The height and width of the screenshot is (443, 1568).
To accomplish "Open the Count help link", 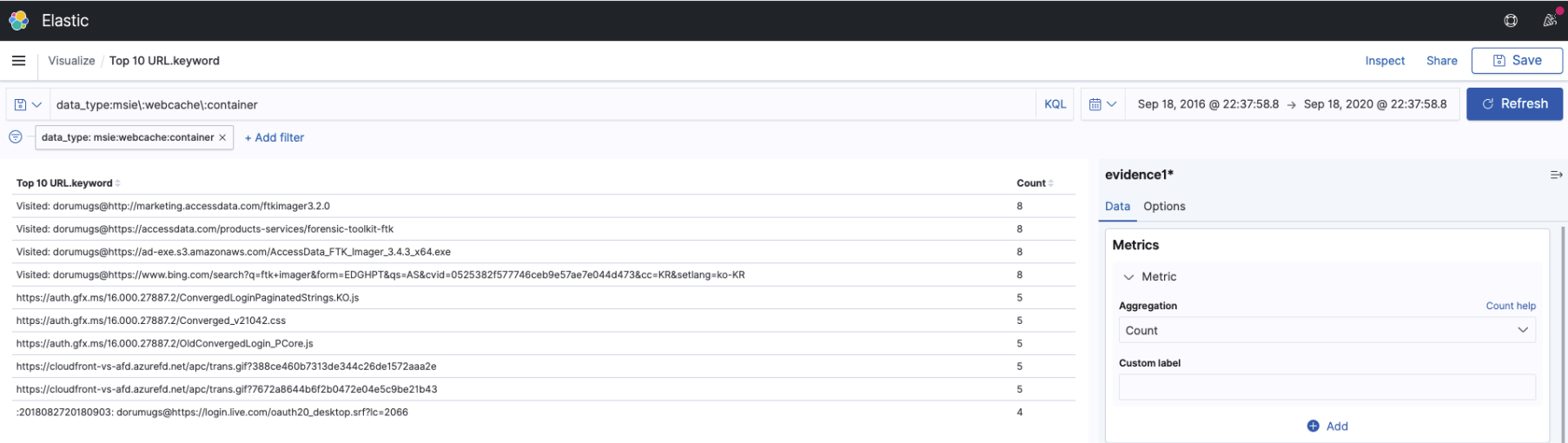I will tap(1511, 306).
